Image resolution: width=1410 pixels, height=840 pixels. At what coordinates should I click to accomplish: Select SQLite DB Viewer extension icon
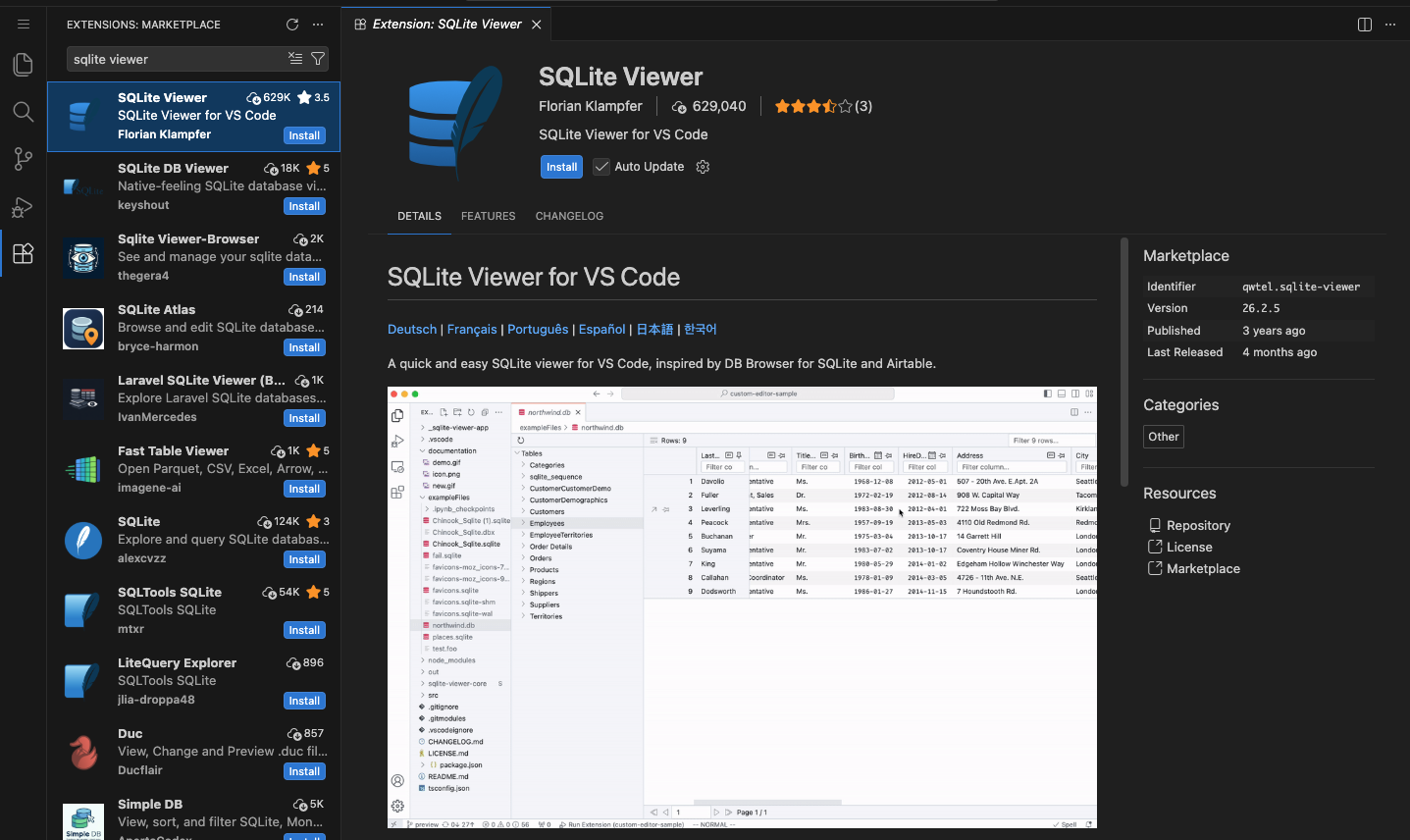tap(83, 186)
